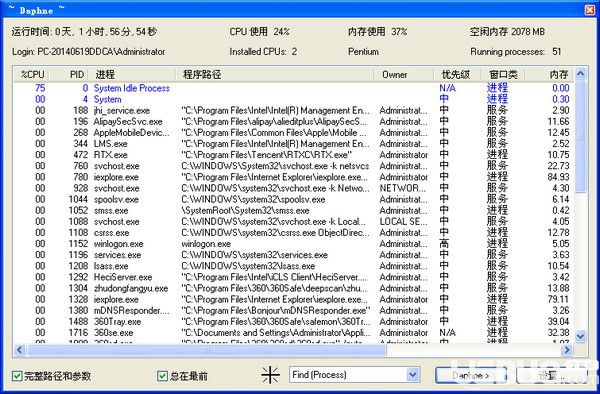Sort by the 程序路径 column header

coord(274,75)
